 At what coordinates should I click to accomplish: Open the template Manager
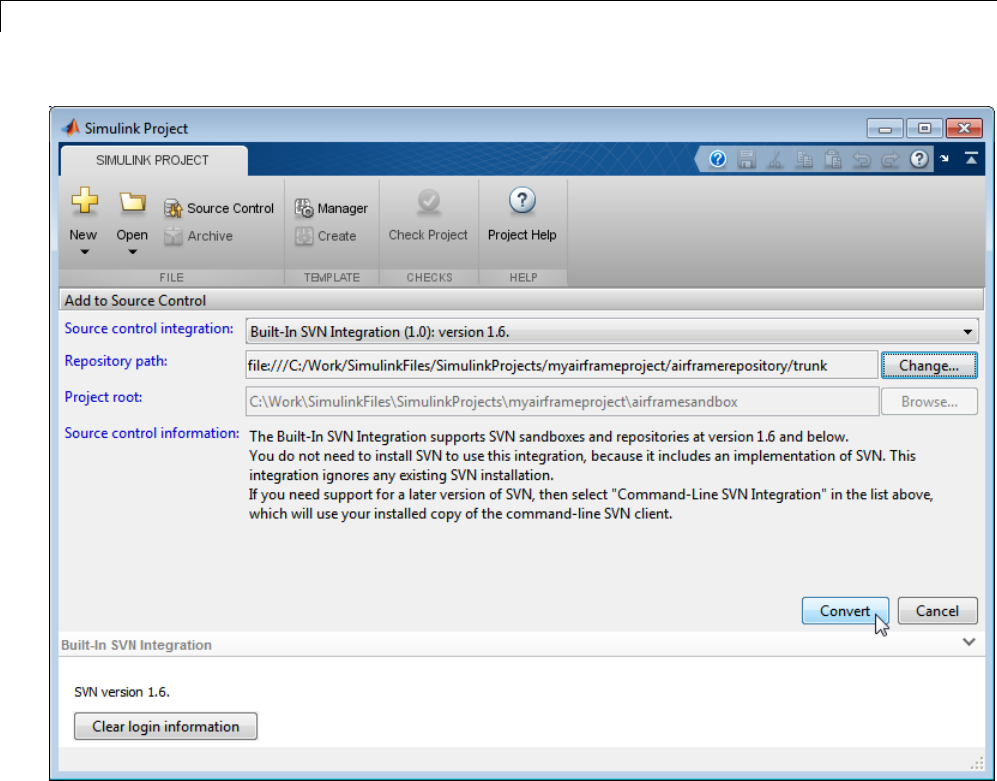click(331, 208)
